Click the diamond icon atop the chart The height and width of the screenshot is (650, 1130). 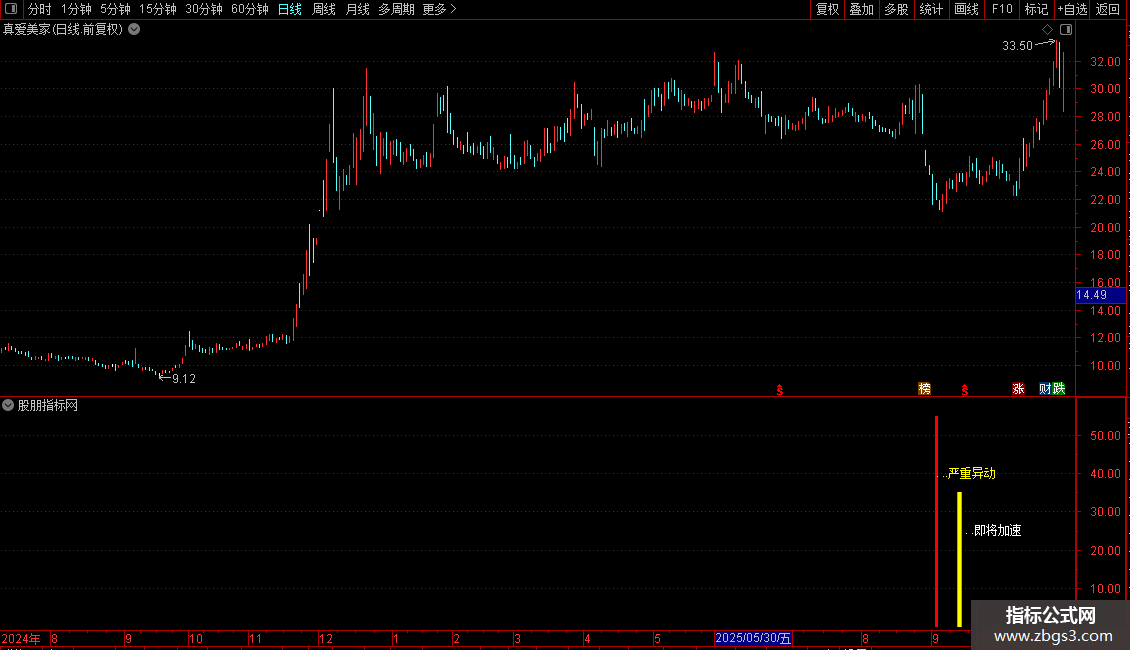pyautogui.click(x=1048, y=30)
